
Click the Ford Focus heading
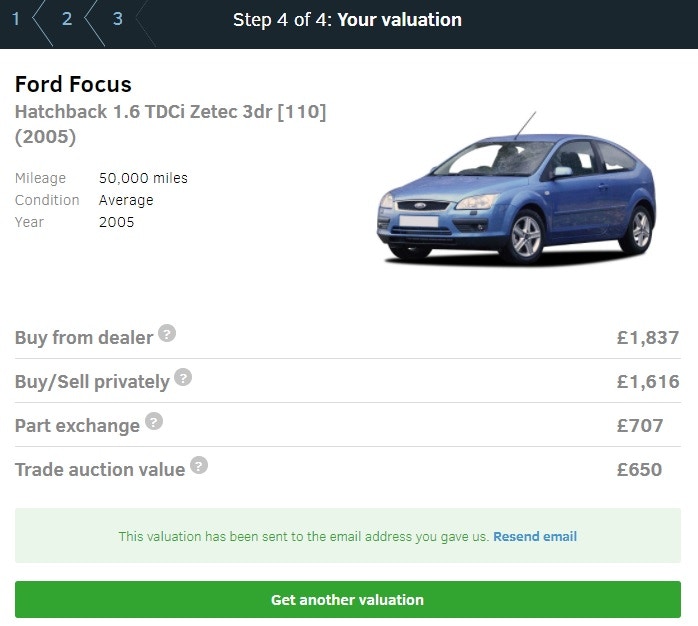(x=73, y=84)
